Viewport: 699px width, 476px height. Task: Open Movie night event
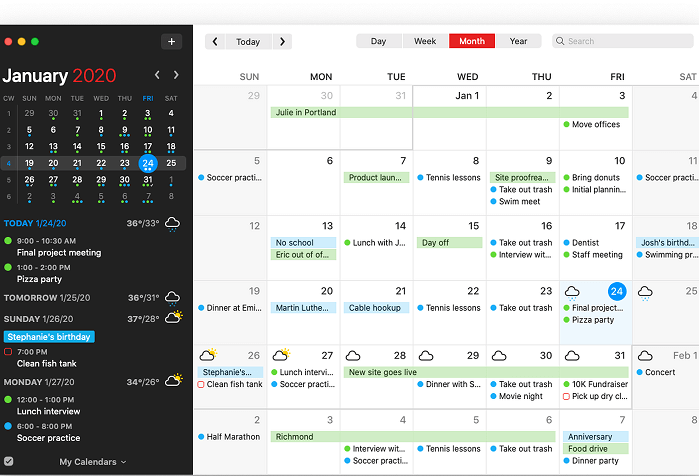coord(517,396)
